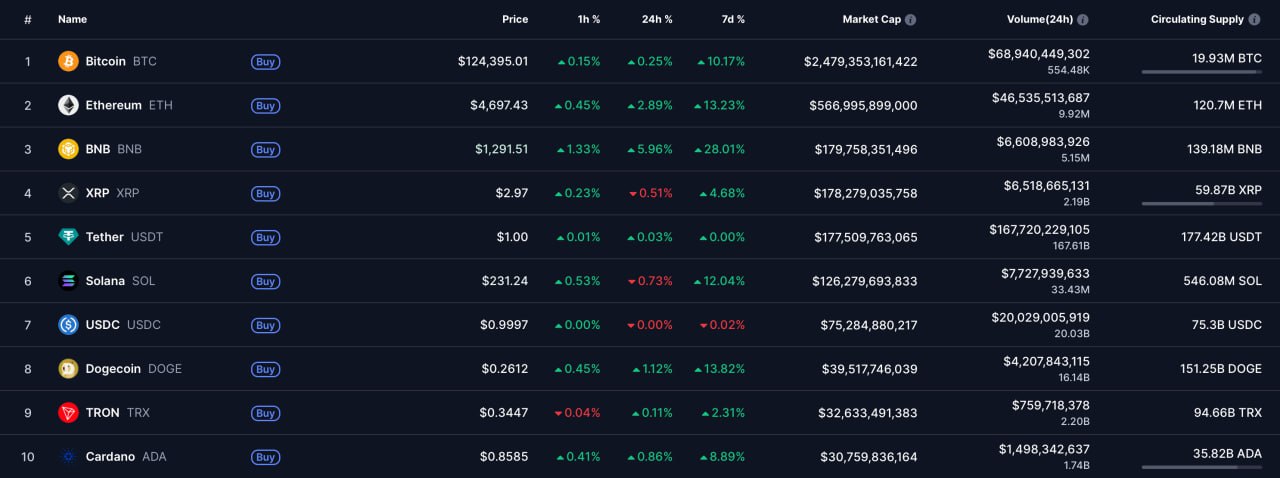Click the Buy button for XRP
The height and width of the screenshot is (478, 1280).
pos(265,193)
